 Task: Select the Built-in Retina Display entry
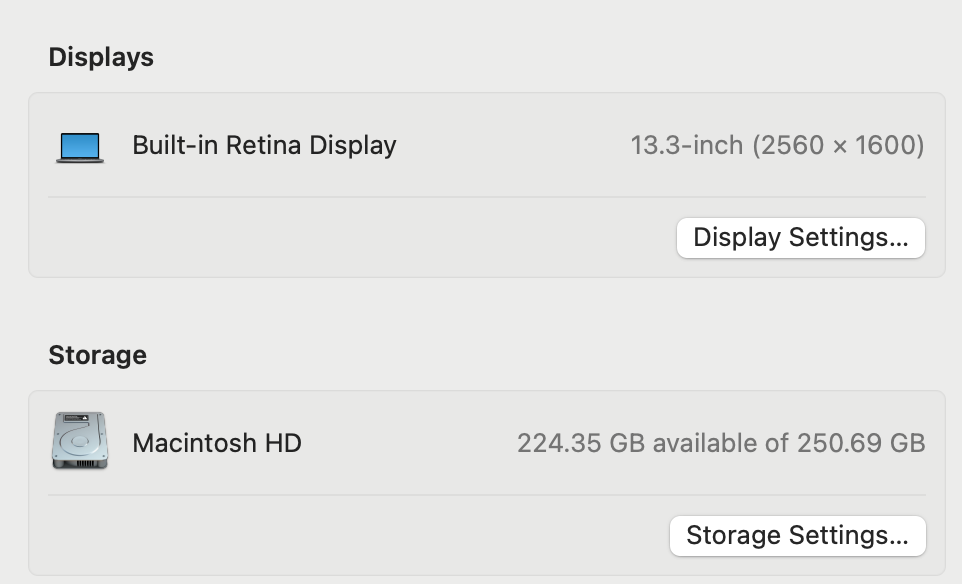tap(264, 145)
